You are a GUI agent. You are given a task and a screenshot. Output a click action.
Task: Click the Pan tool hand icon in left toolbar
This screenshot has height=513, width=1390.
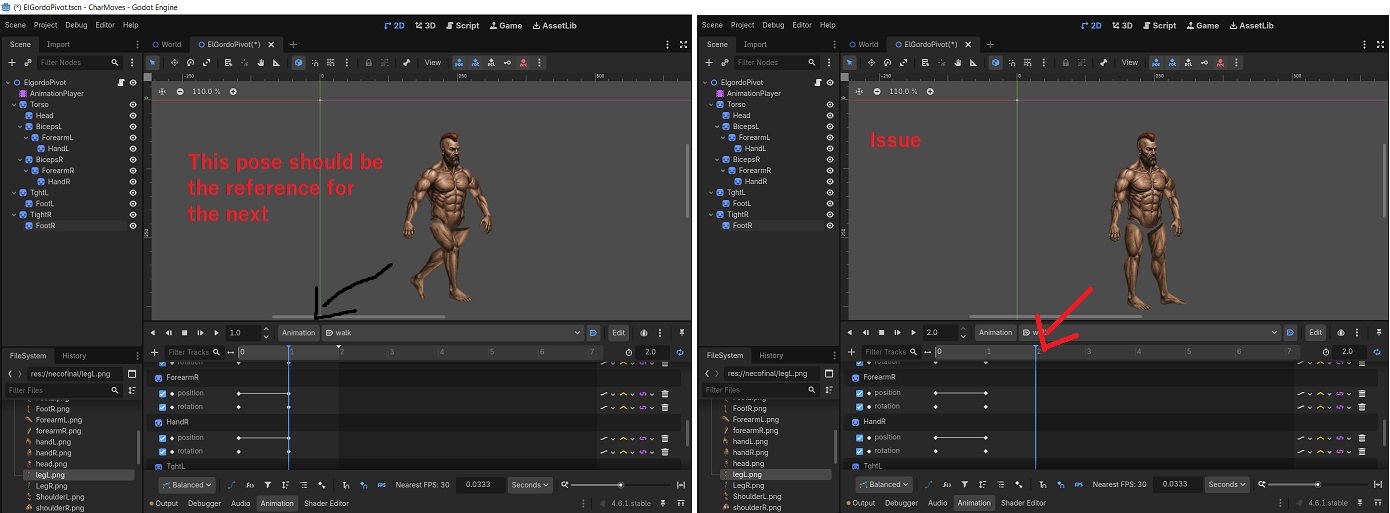tap(260, 62)
